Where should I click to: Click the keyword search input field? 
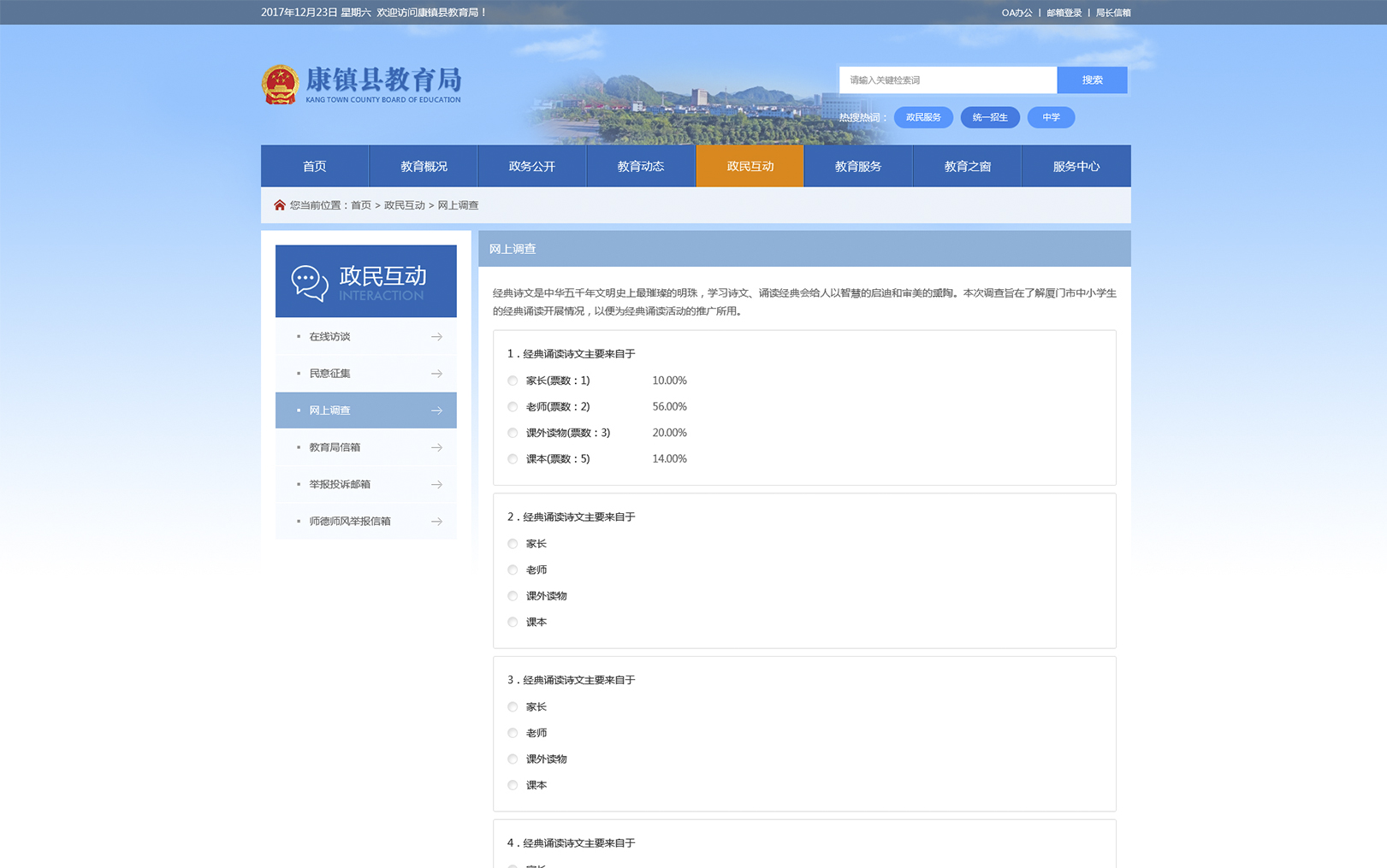point(947,80)
